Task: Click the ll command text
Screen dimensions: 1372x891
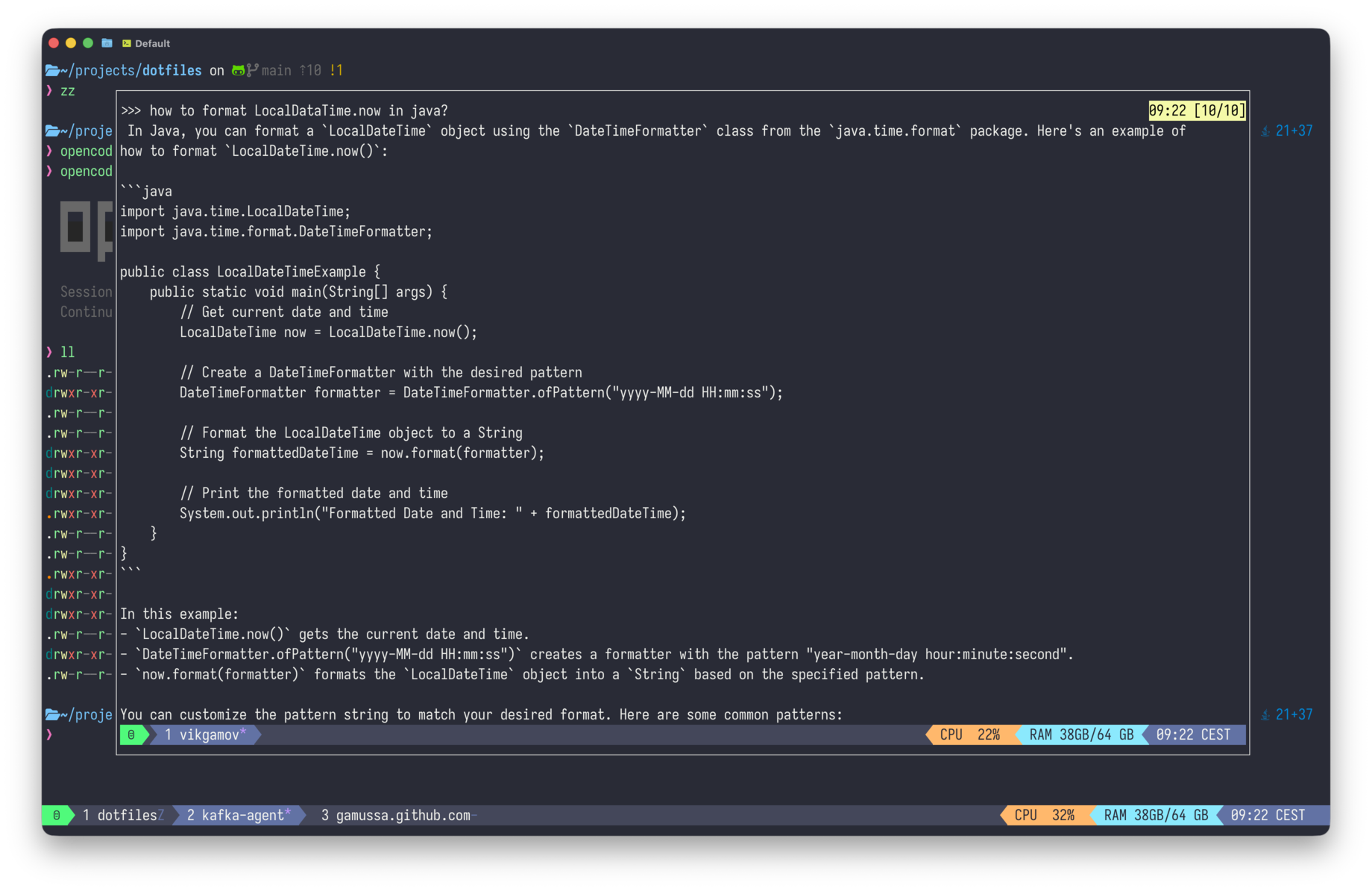Action: pyautogui.click(x=68, y=352)
